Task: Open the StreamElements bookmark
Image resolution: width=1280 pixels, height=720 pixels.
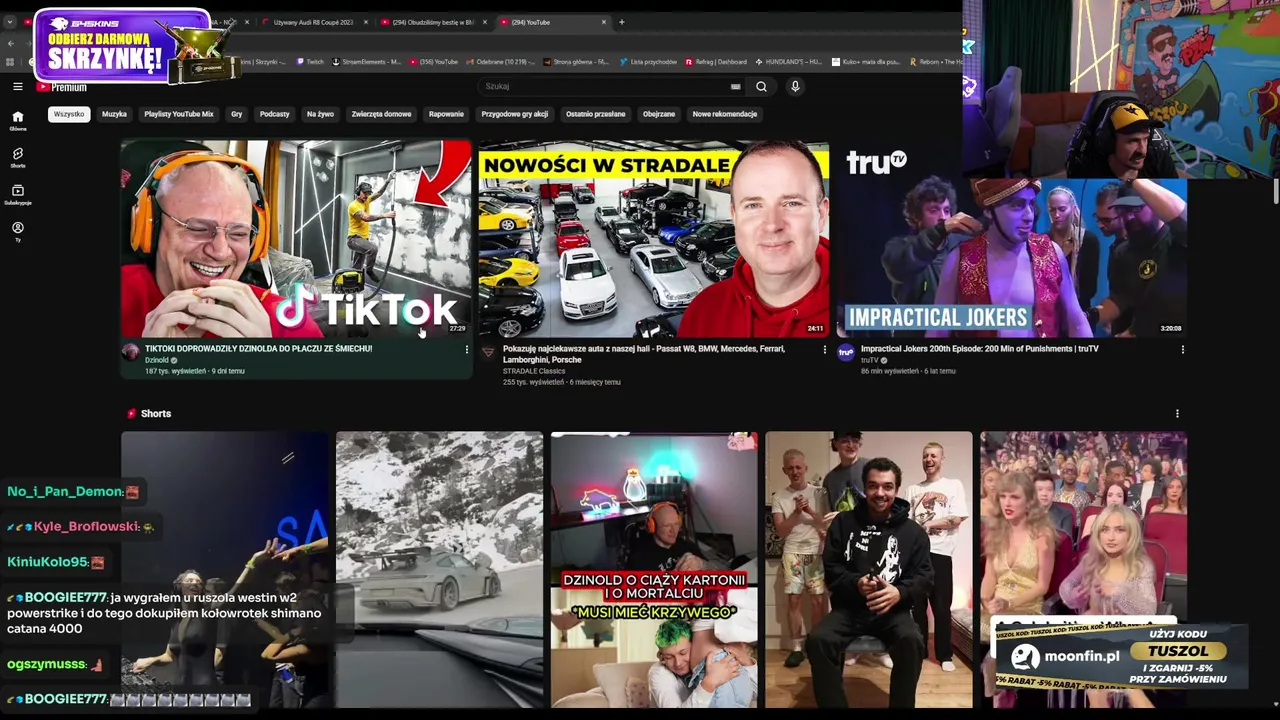Action: coord(367,62)
